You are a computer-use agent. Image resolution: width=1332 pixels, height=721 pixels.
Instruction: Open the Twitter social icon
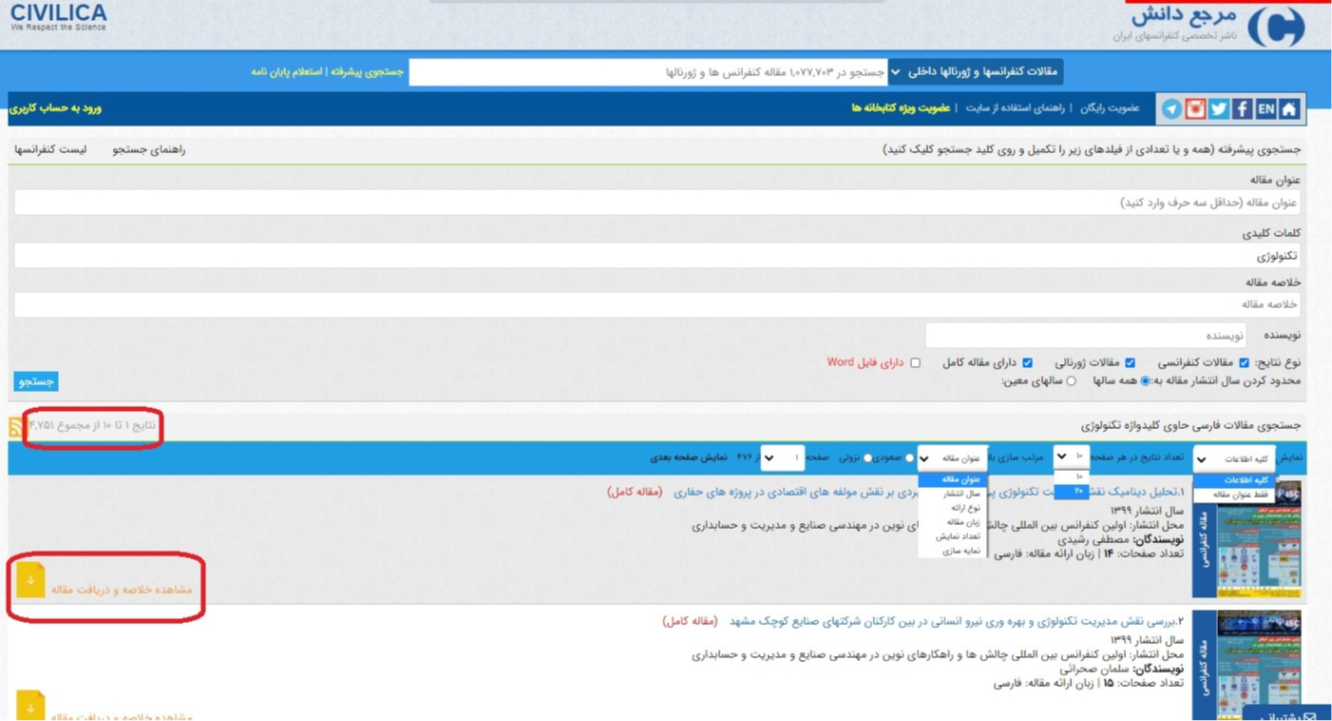click(x=1219, y=109)
